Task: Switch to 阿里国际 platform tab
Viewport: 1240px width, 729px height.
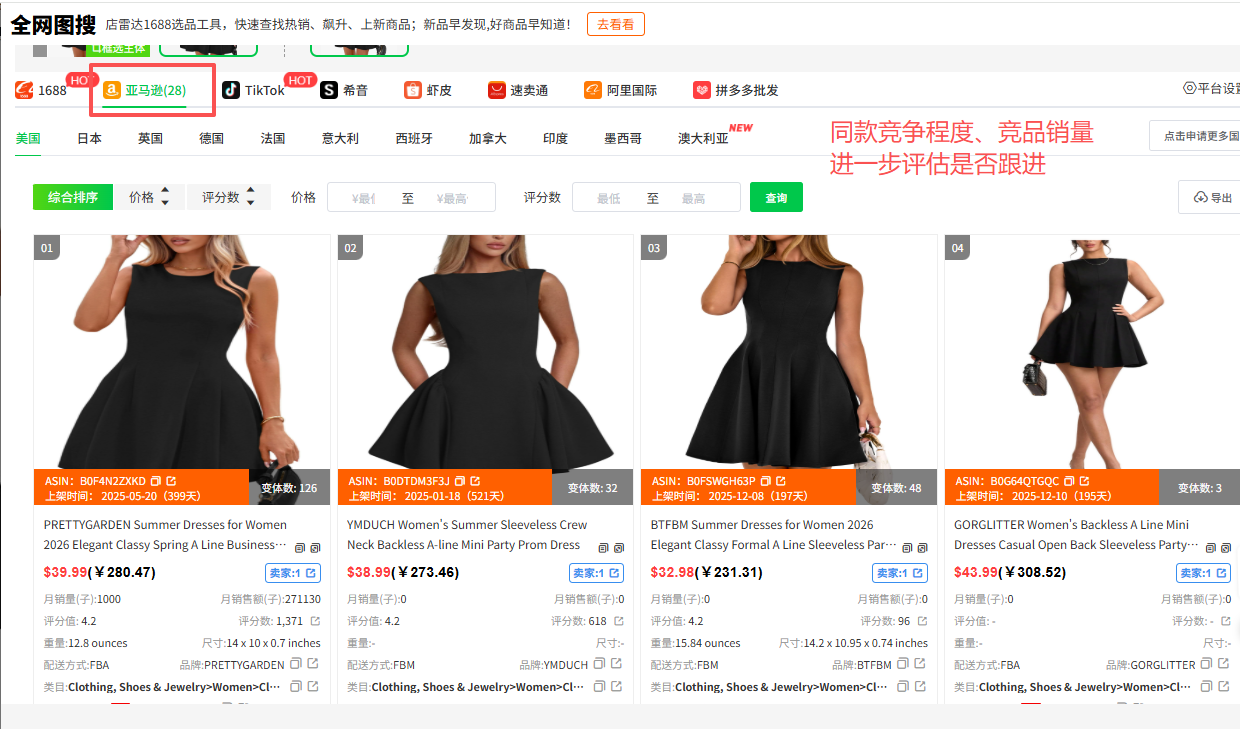Action: 621,90
